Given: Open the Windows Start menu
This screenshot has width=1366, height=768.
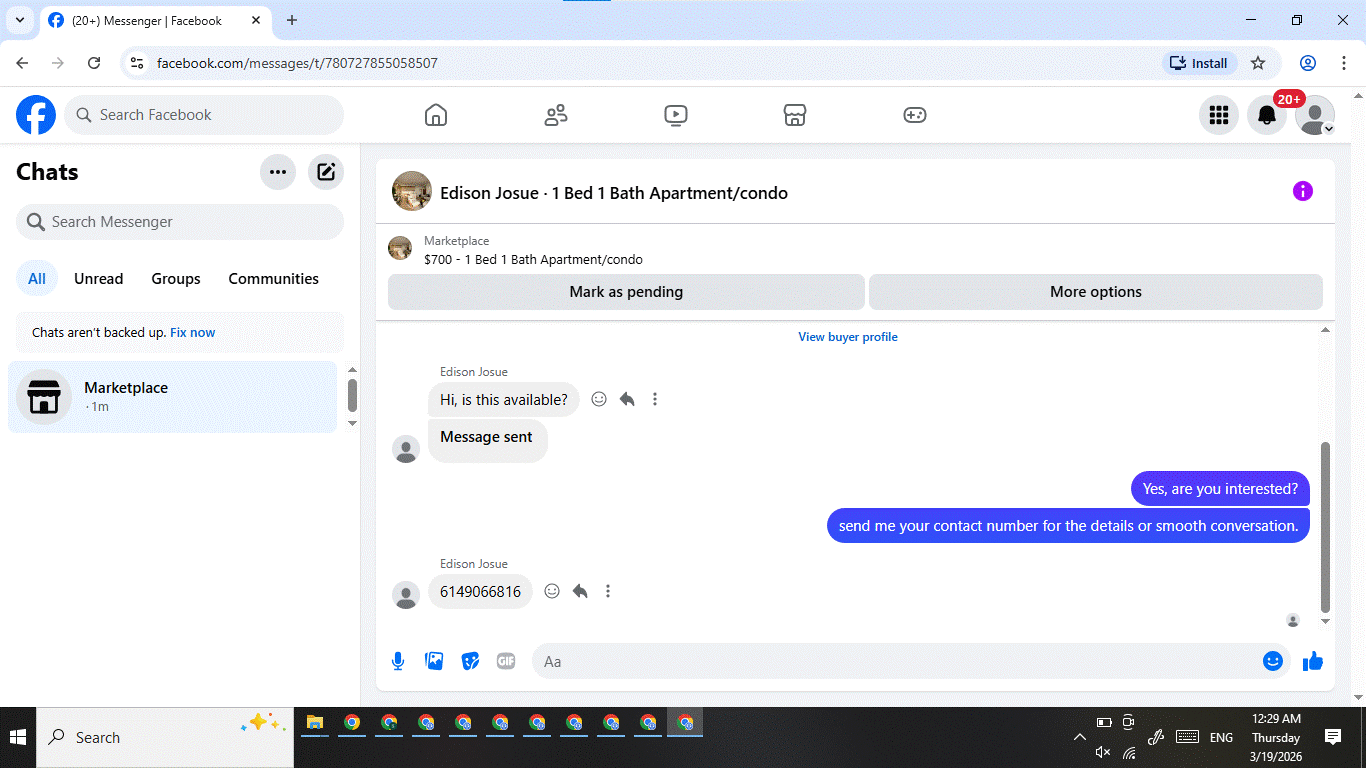Looking at the screenshot, I should [18, 737].
